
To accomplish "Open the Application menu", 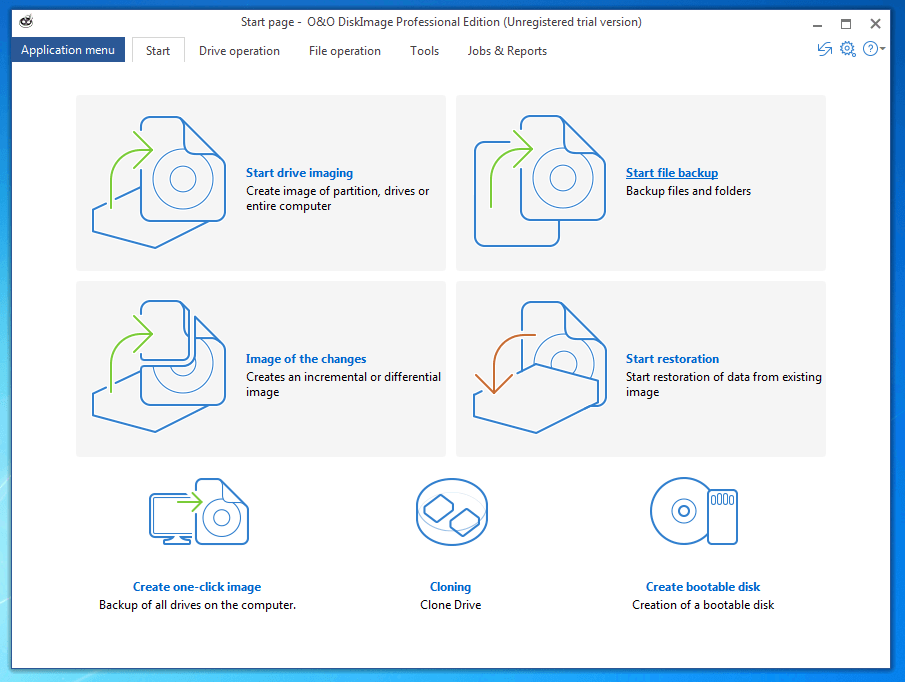I will click(x=68, y=50).
